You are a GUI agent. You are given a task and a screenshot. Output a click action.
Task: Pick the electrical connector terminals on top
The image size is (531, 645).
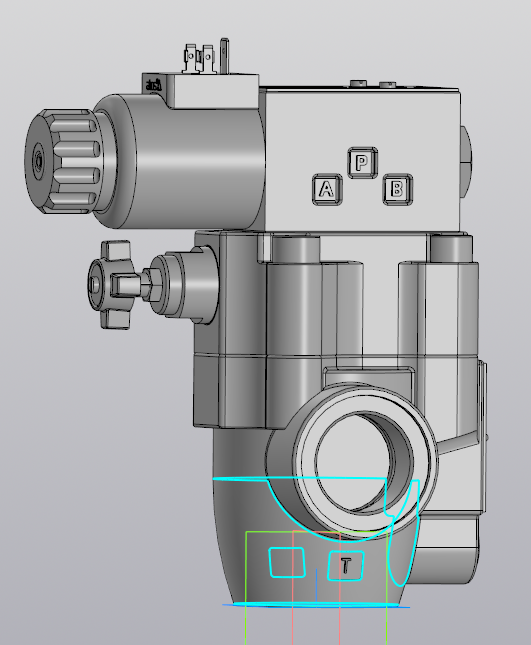[x=207, y=57]
